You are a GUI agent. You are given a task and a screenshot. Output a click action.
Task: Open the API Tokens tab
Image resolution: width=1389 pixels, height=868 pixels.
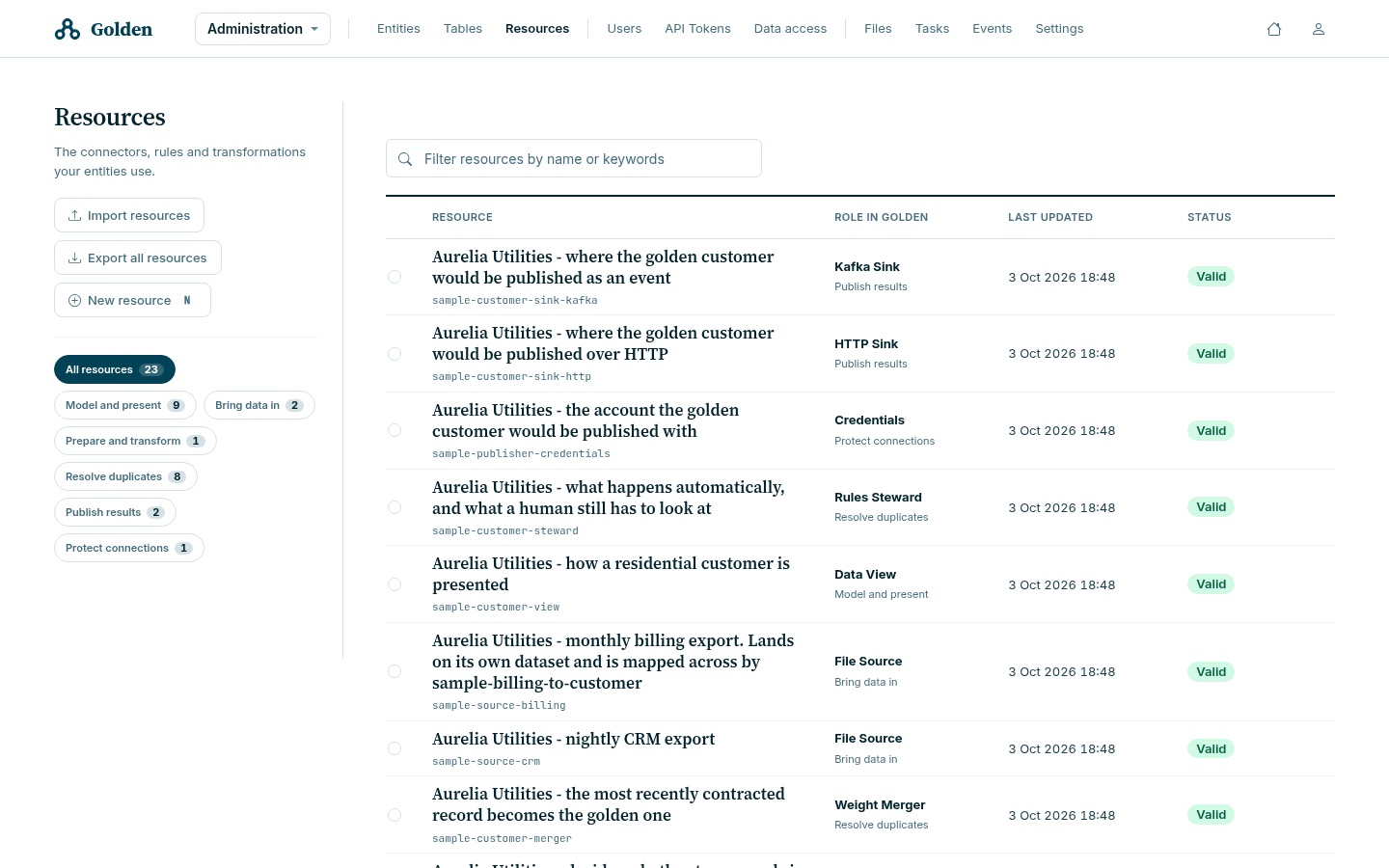pyautogui.click(x=697, y=29)
